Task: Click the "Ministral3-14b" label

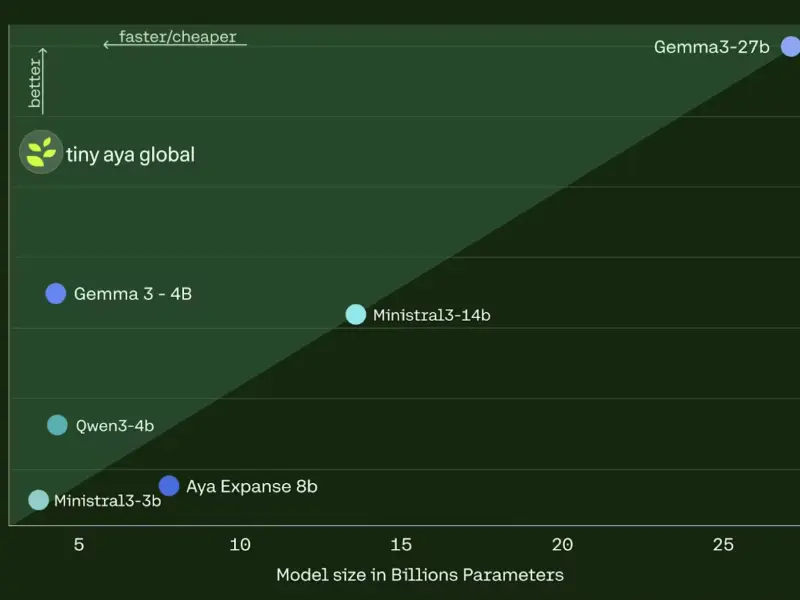Action: 432,315
